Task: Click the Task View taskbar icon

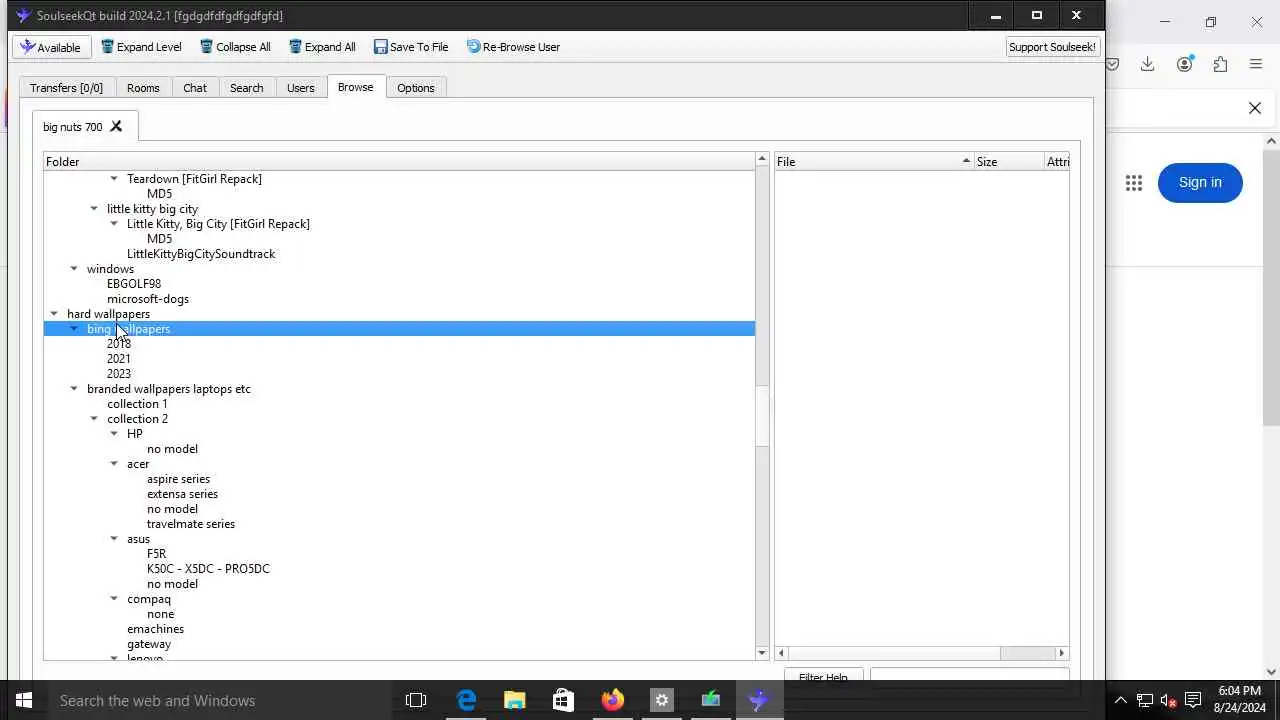Action: tap(416, 700)
